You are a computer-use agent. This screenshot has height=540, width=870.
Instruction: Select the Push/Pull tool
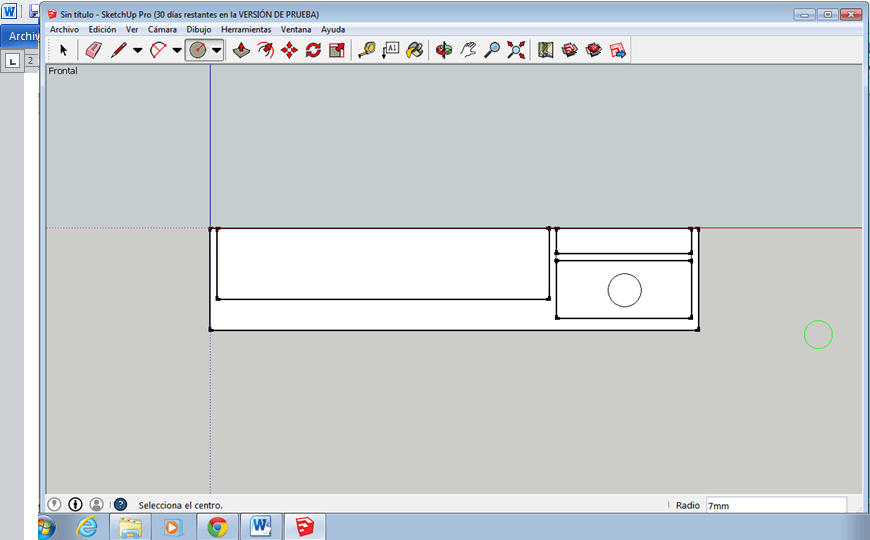tap(241, 51)
